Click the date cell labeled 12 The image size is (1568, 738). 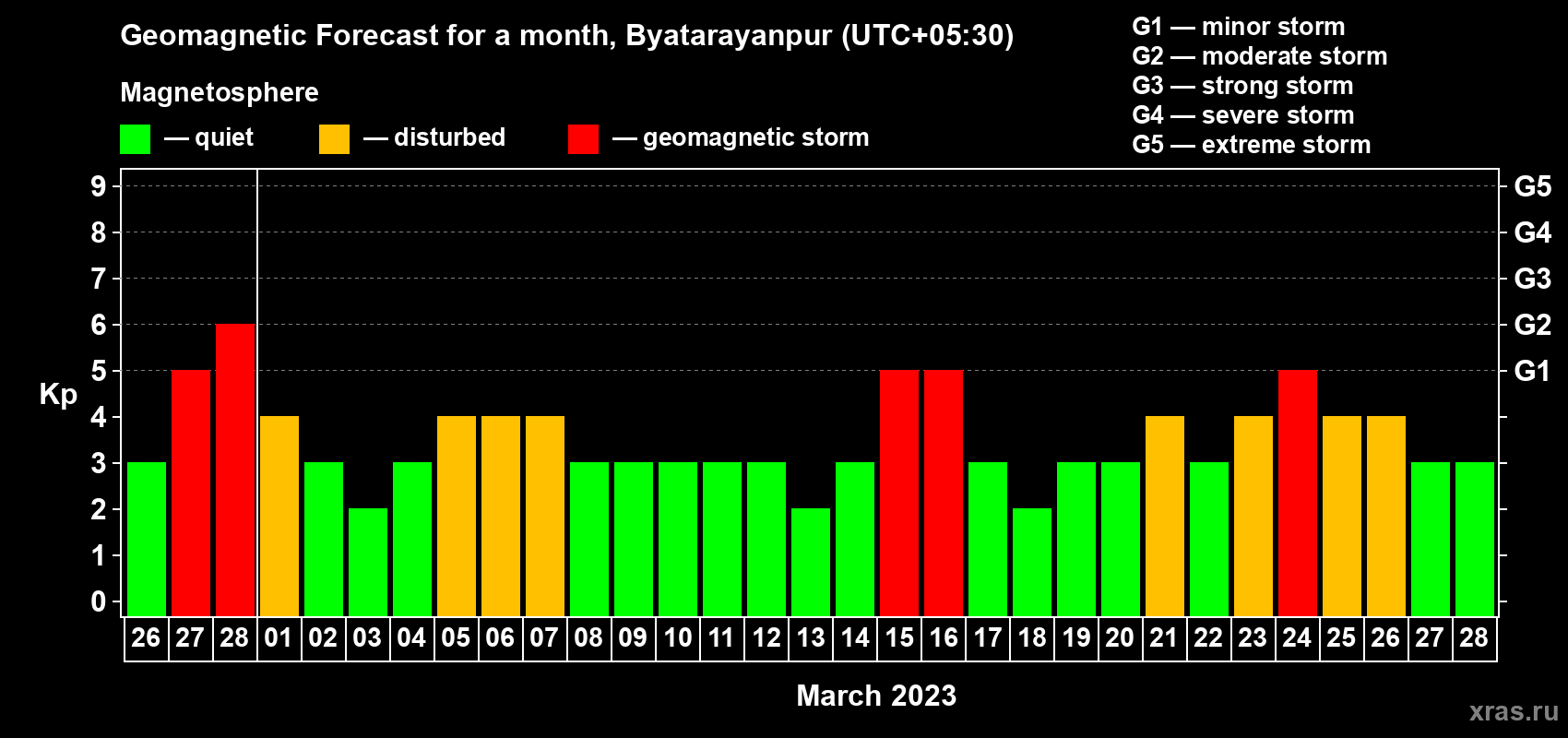766,638
